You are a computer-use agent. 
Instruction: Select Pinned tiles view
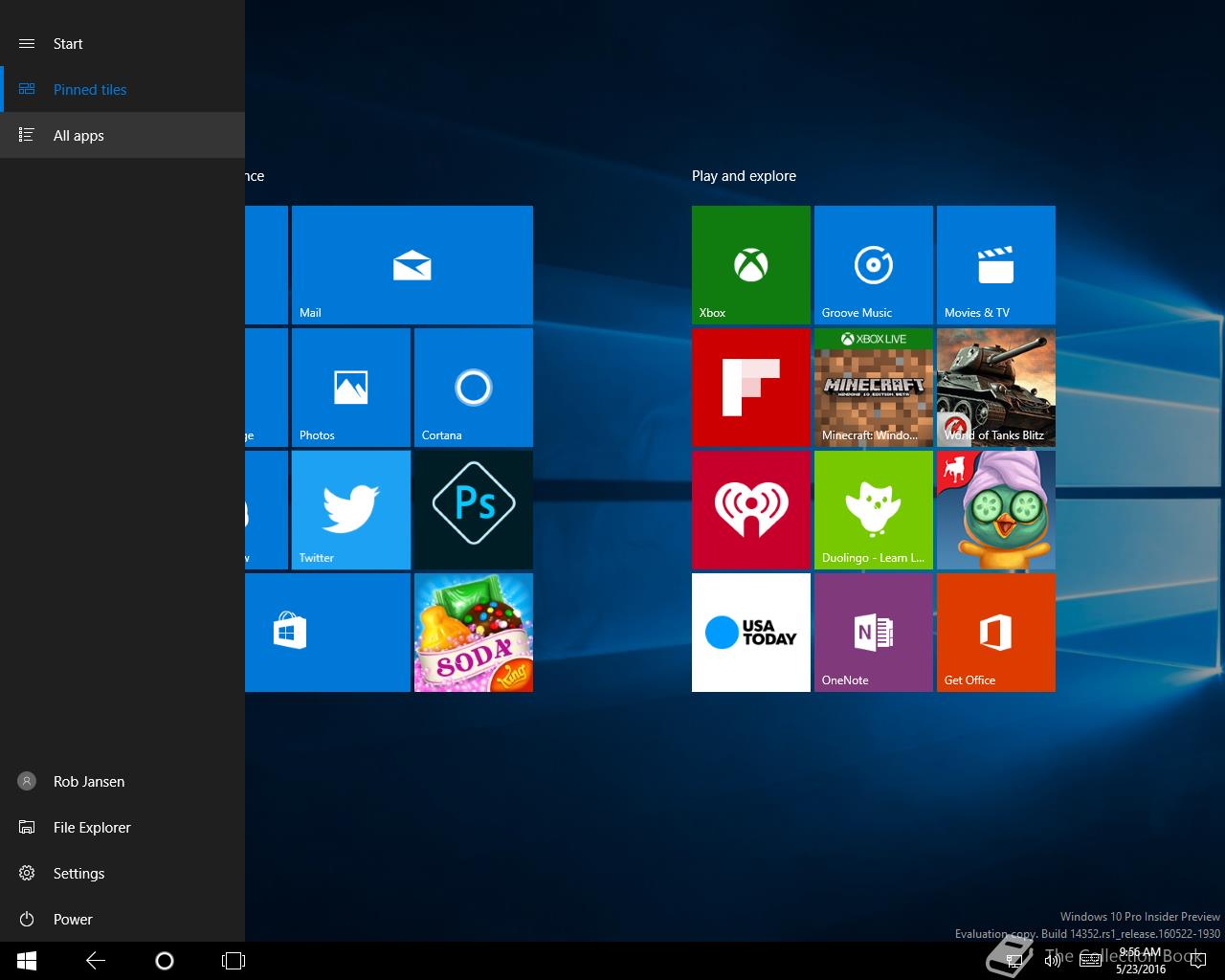[x=122, y=89]
